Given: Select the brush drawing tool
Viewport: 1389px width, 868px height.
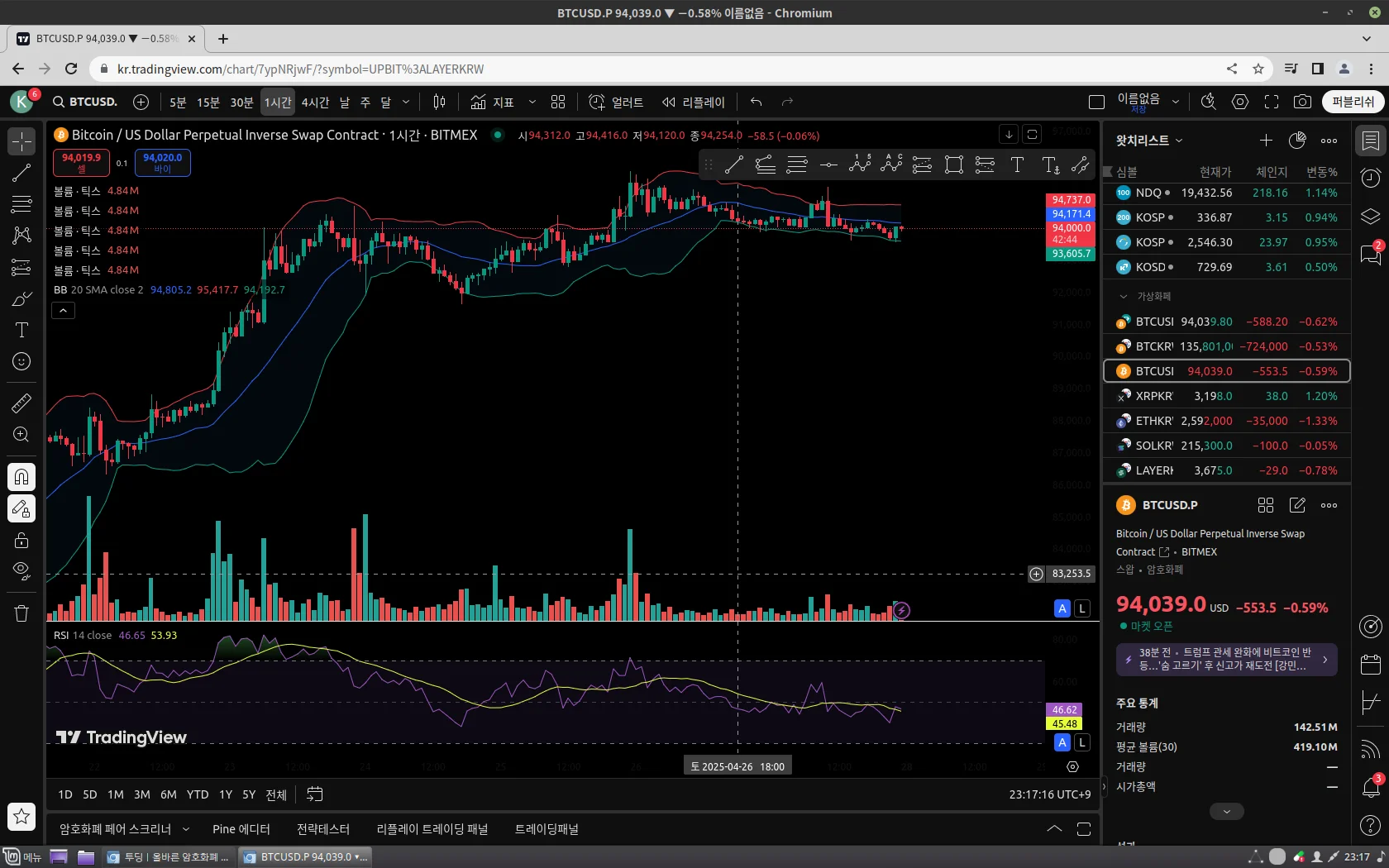Looking at the screenshot, I should [x=21, y=298].
